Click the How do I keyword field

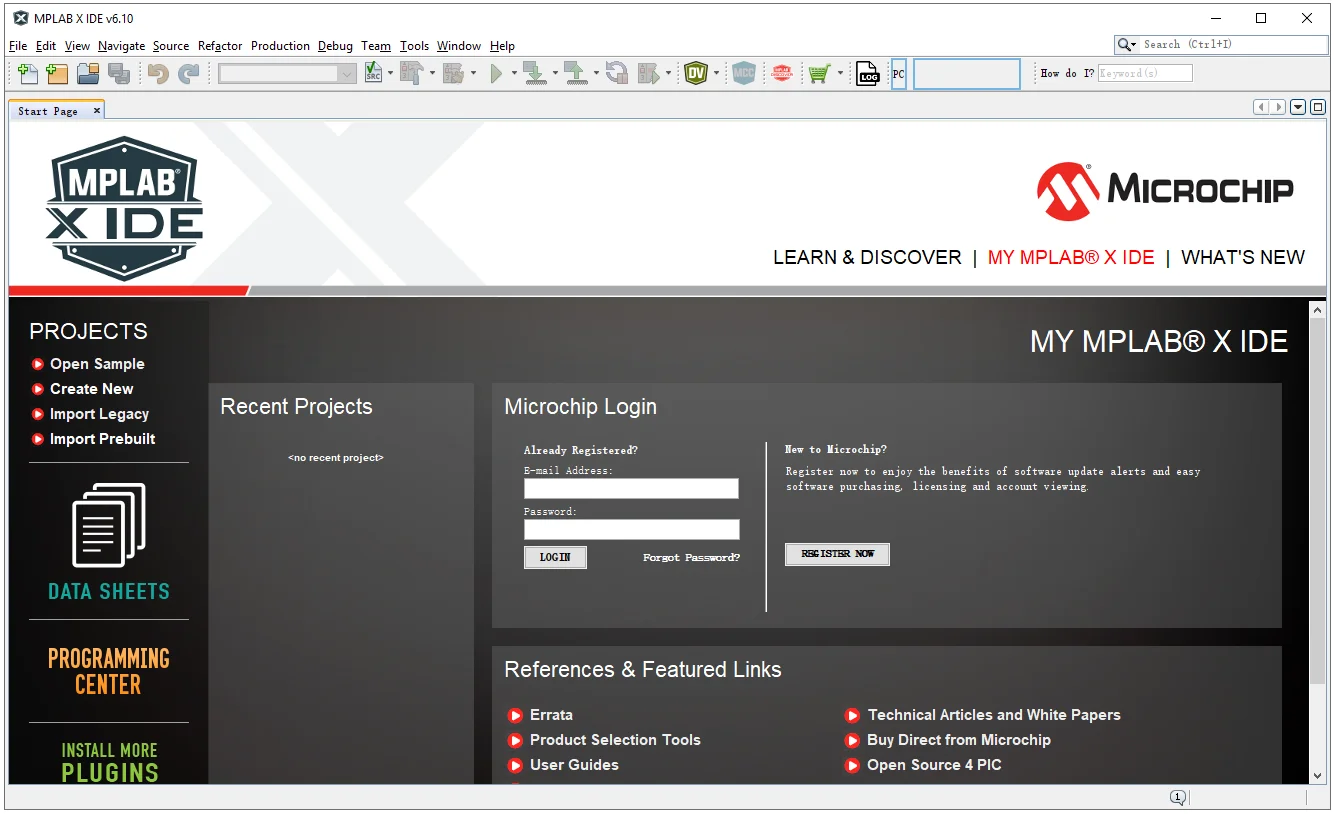coord(1145,73)
